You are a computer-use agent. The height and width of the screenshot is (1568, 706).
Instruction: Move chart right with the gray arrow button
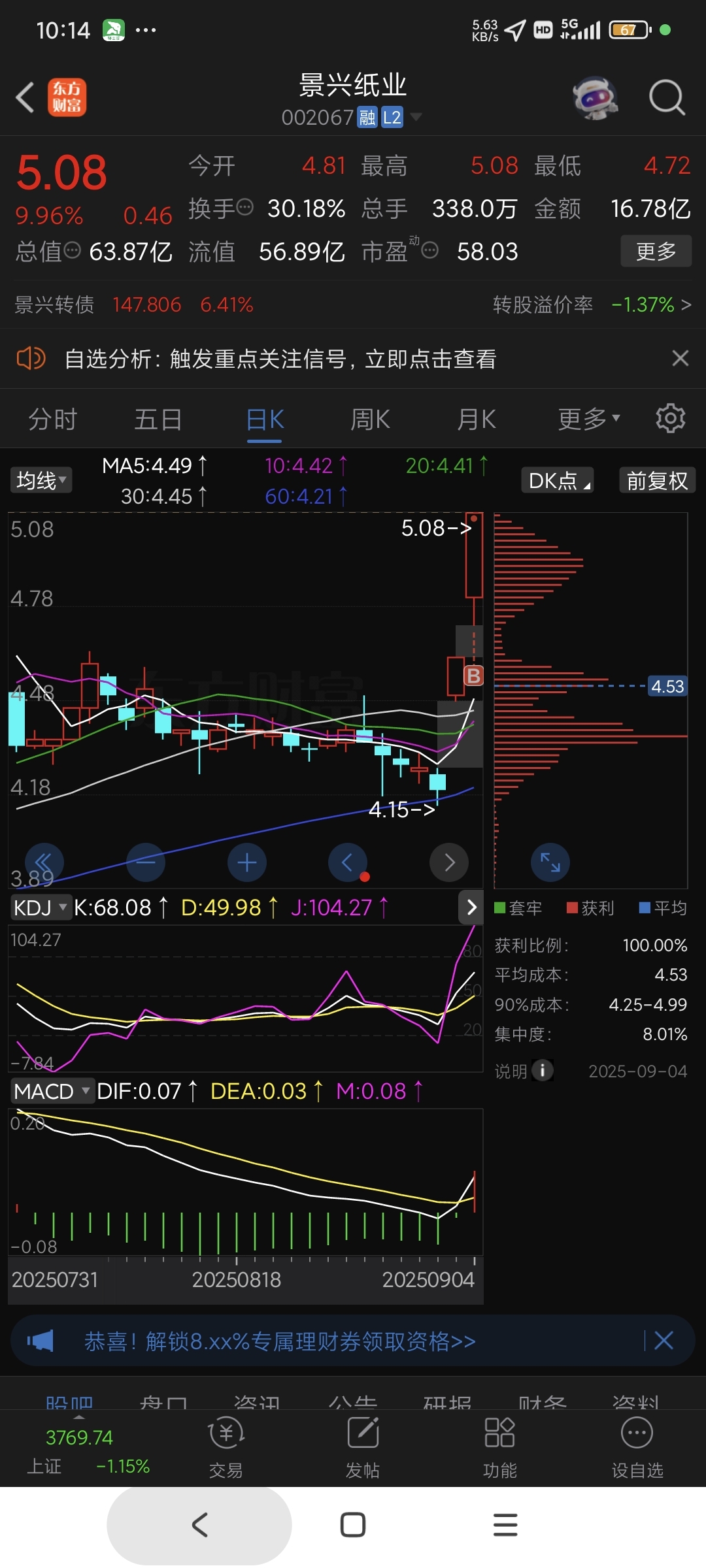[x=449, y=862]
